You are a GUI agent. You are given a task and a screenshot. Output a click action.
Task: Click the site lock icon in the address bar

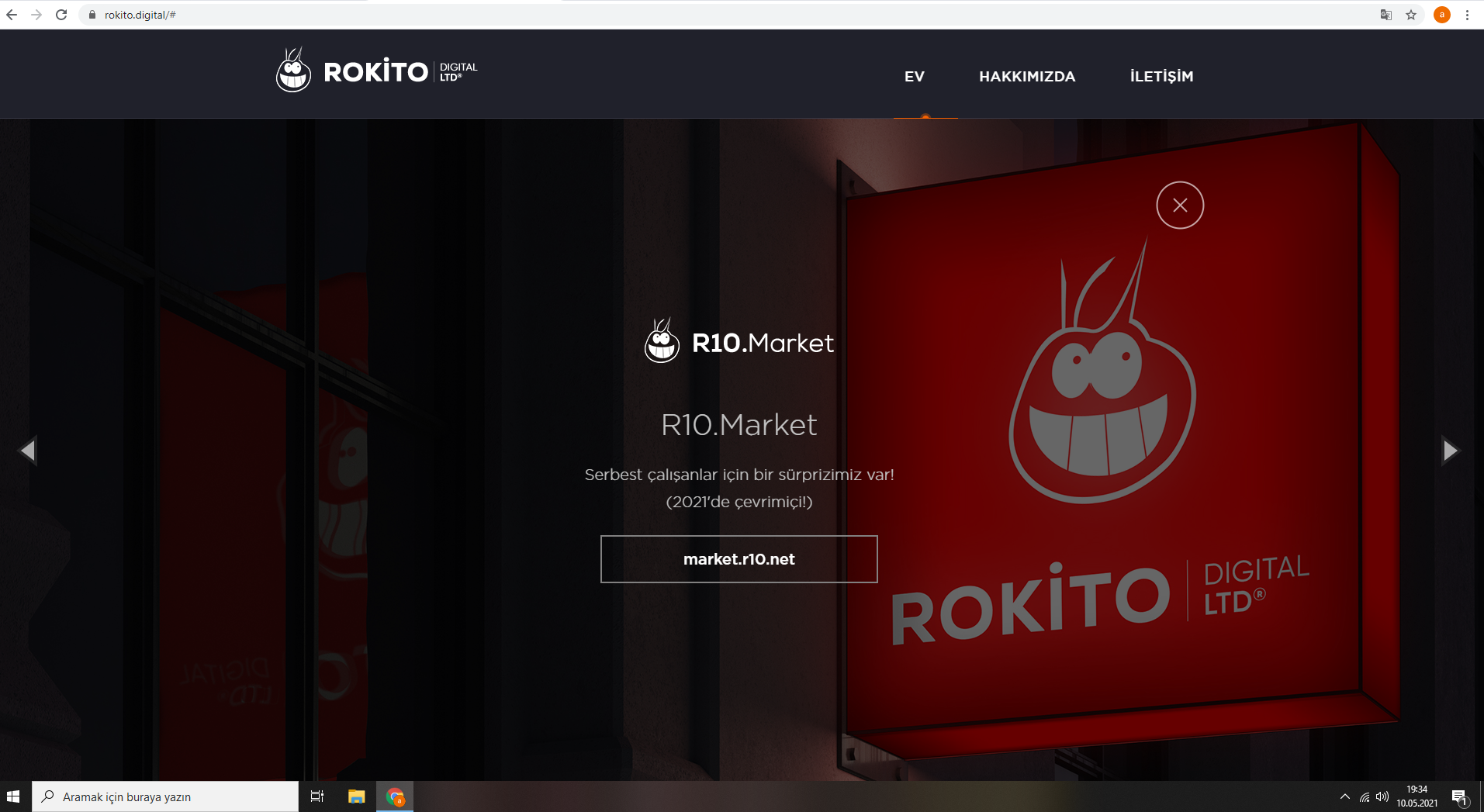[x=92, y=15]
